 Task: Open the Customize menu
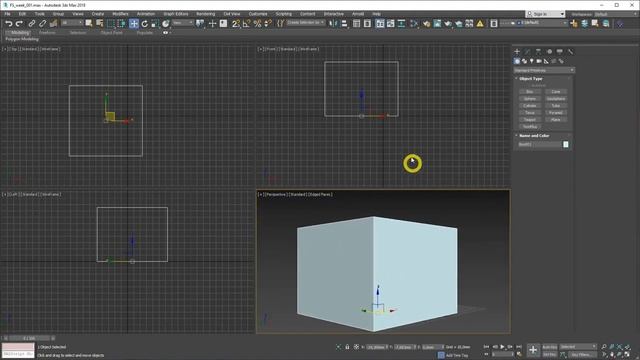(x=258, y=14)
